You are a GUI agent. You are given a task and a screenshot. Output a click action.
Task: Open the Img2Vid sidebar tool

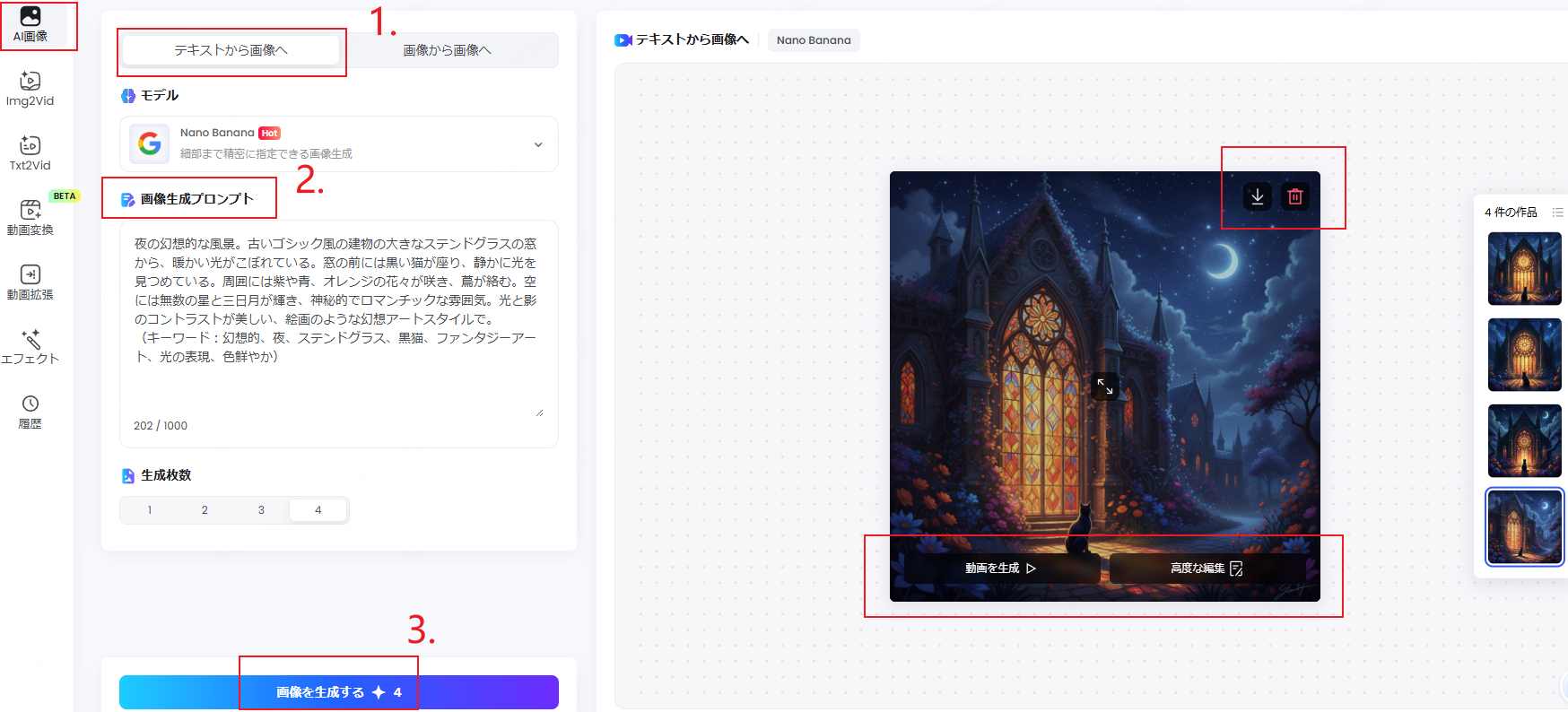30,89
